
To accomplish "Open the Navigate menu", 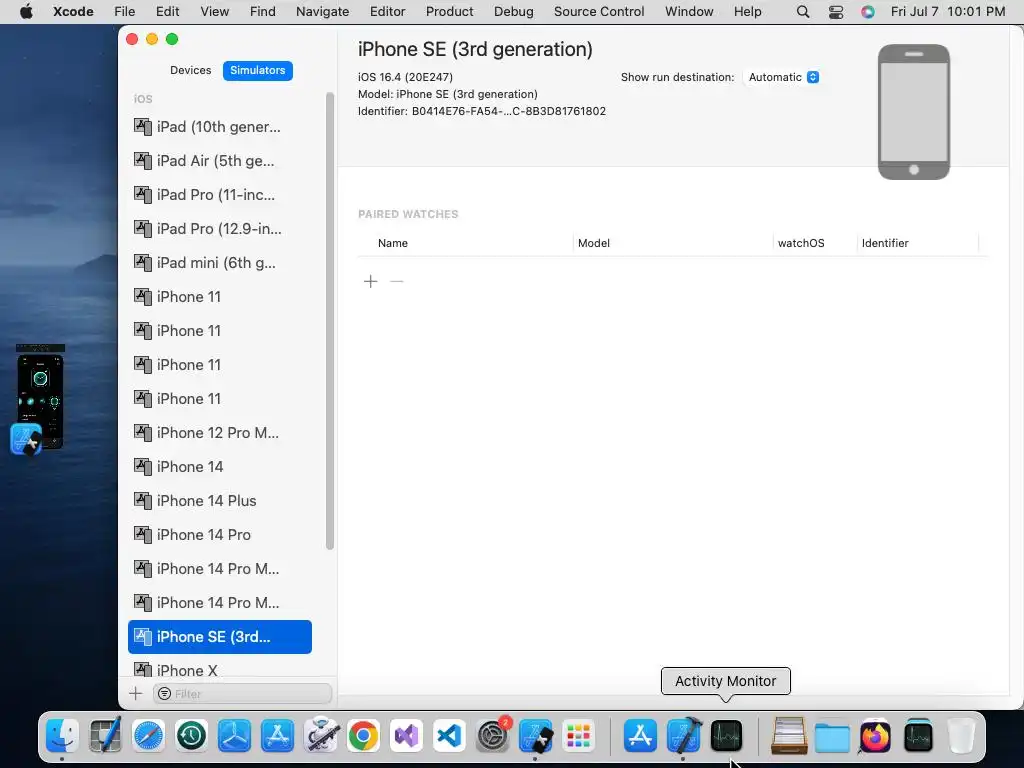I will point(322,12).
